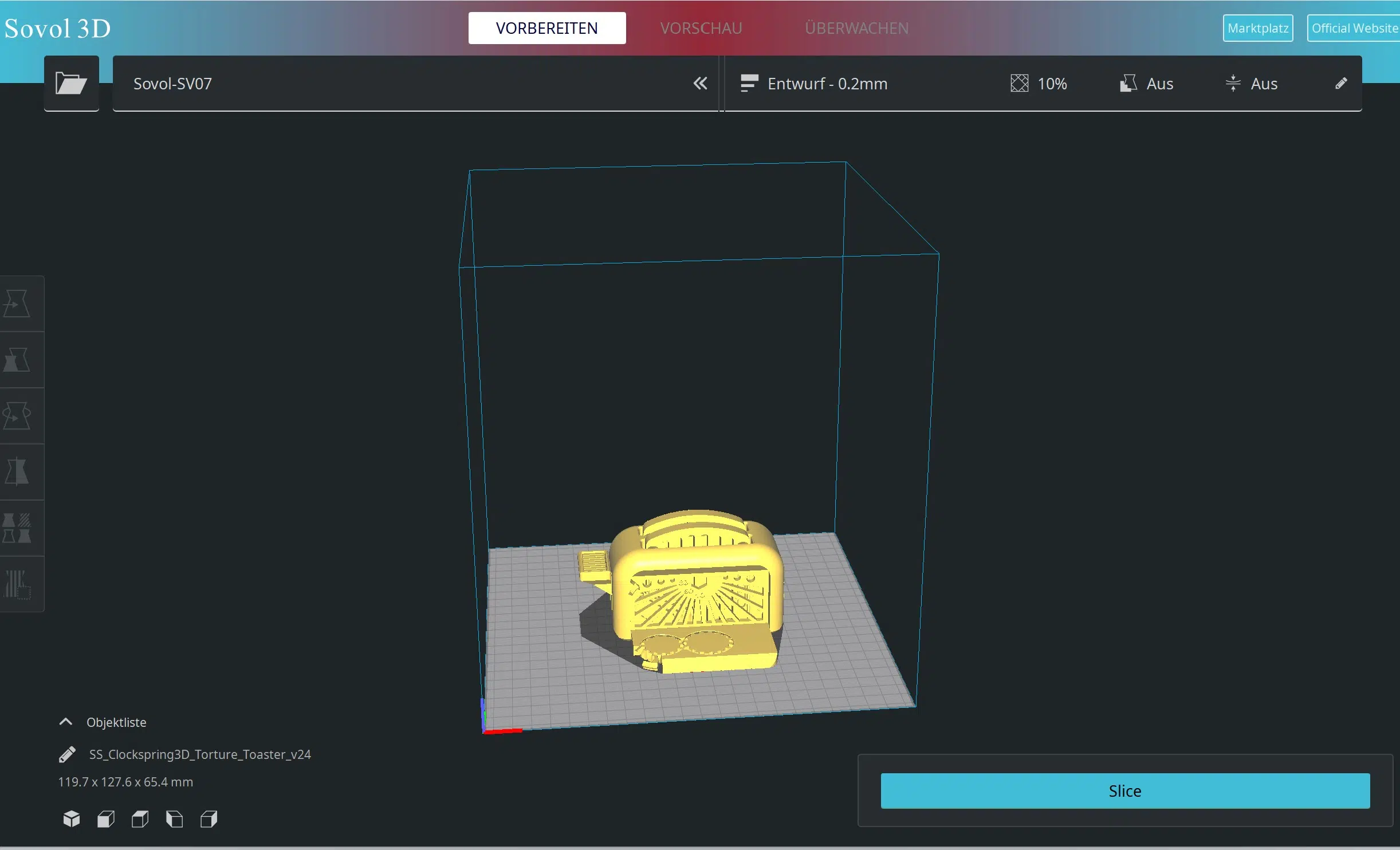The width and height of the screenshot is (1400, 850).
Task: Select the Mirror tool in left toolbar
Action: [17, 472]
